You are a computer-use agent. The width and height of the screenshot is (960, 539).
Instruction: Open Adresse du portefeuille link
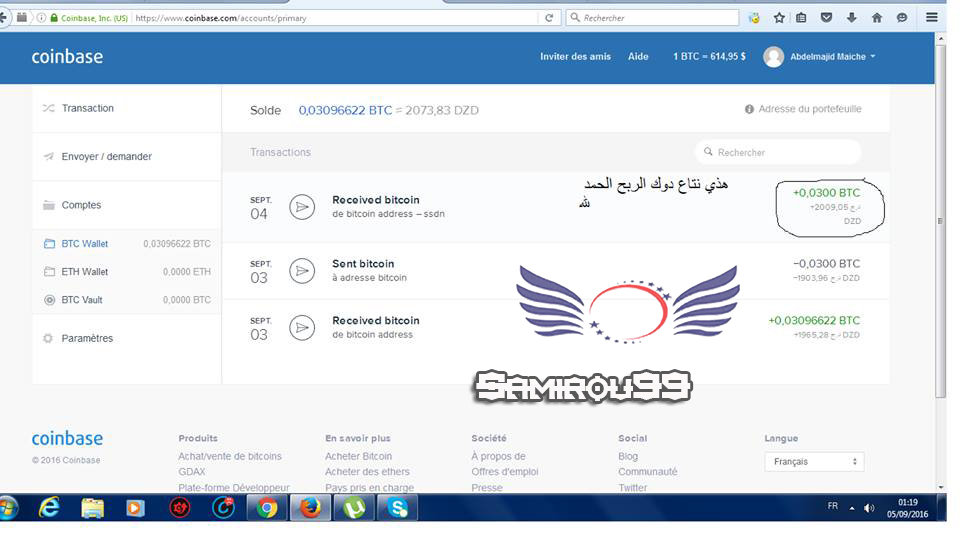pos(803,109)
